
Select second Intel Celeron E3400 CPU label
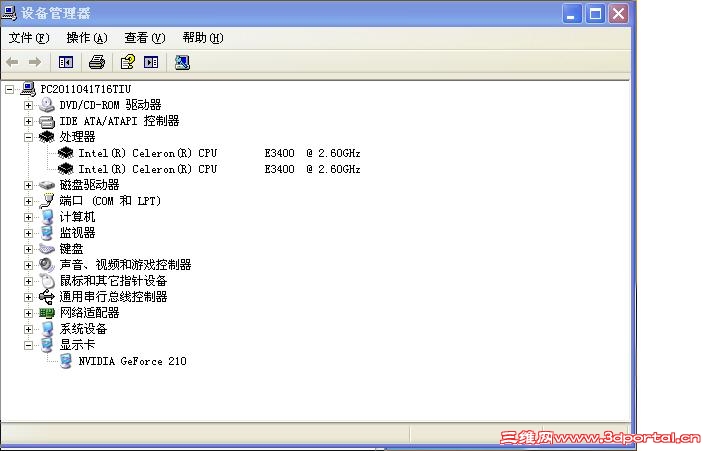(219, 169)
